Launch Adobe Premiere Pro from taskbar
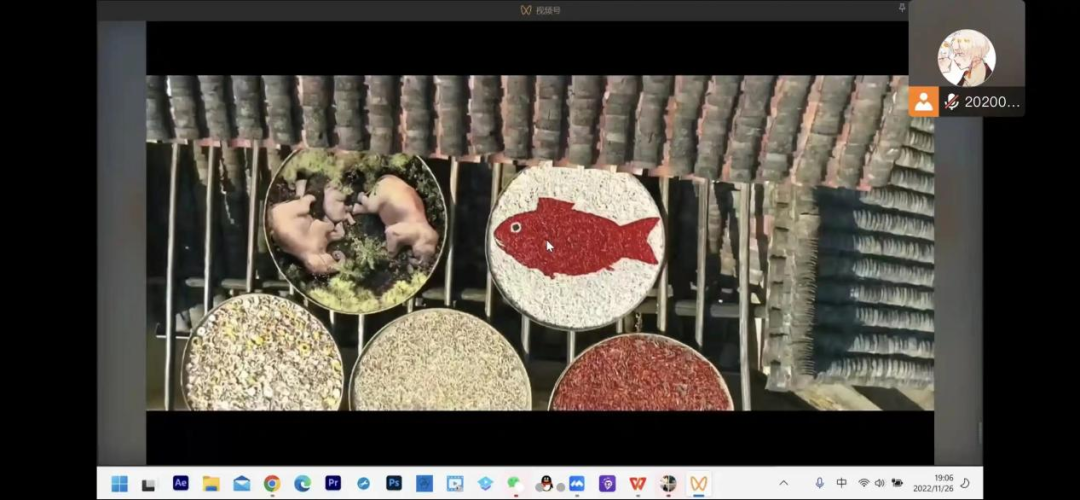This screenshot has height=500, width=1080. 333,483
